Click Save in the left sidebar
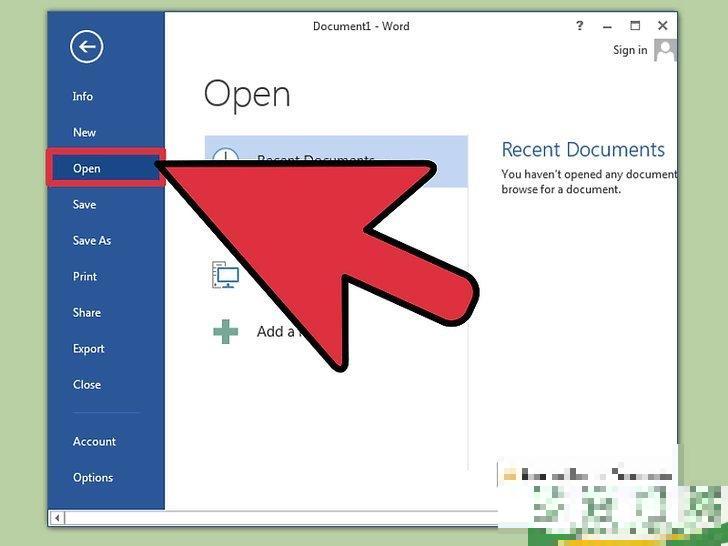The height and width of the screenshot is (546, 728). click(85, 204)
